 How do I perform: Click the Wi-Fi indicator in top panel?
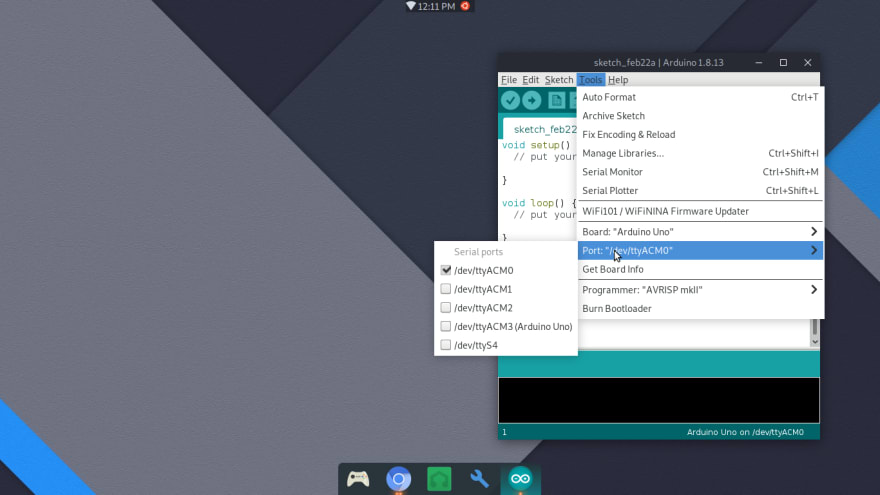tap(411, 6)
